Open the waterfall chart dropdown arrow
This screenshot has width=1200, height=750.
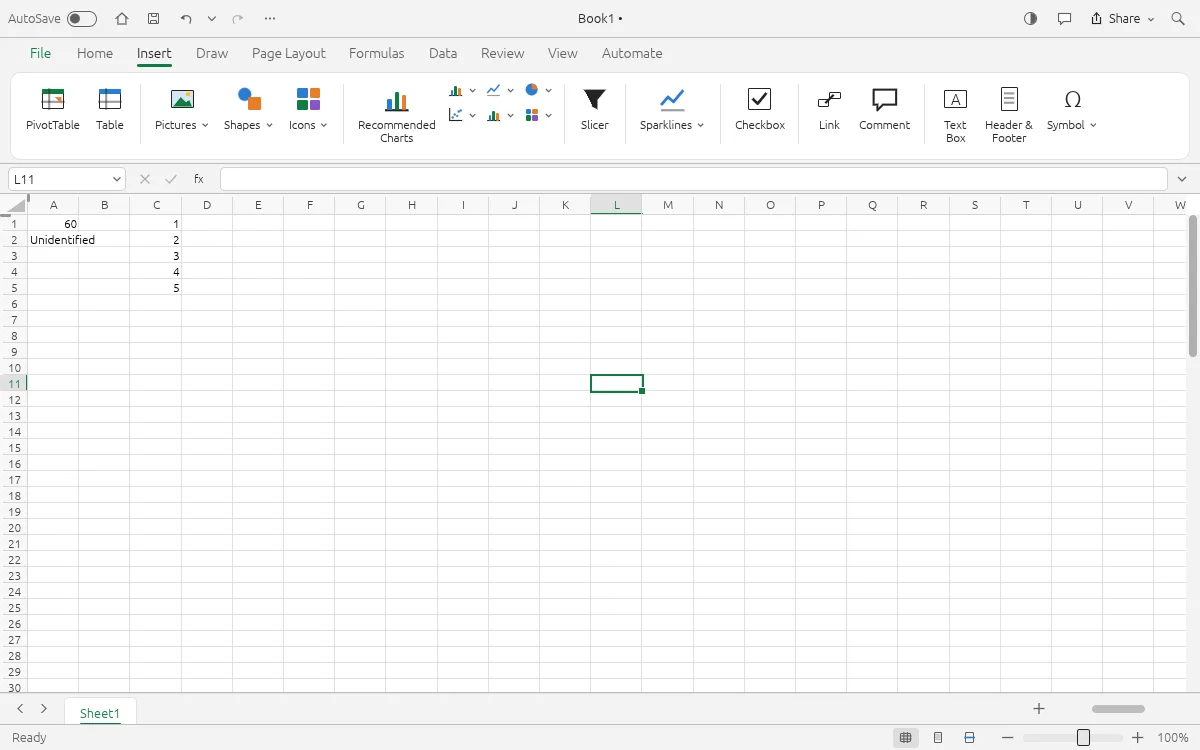click(510, 115)
